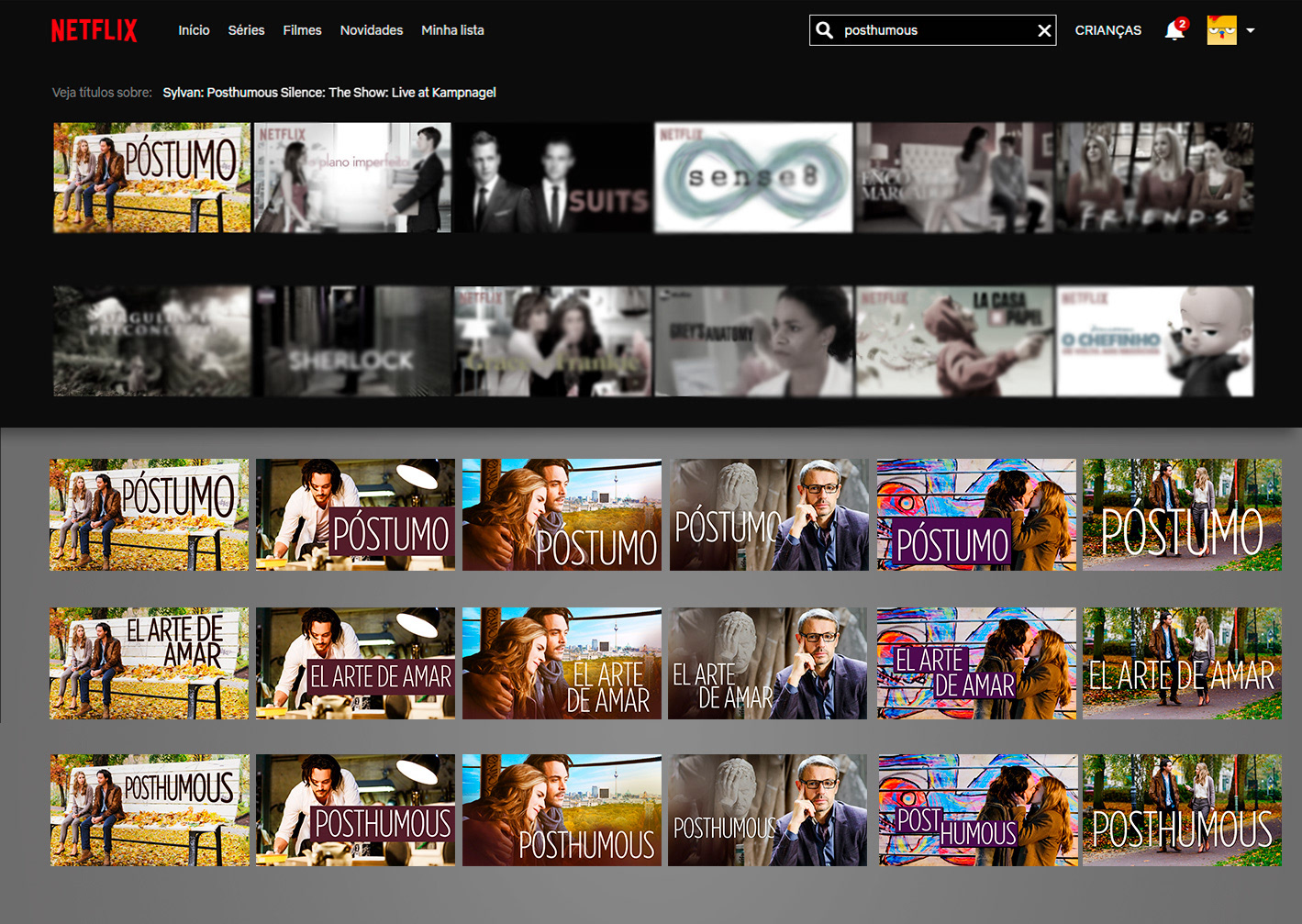Expand the profile dropdown arrow
The height and width of the screenshot is (924, 1302).
coord(1250,30)
